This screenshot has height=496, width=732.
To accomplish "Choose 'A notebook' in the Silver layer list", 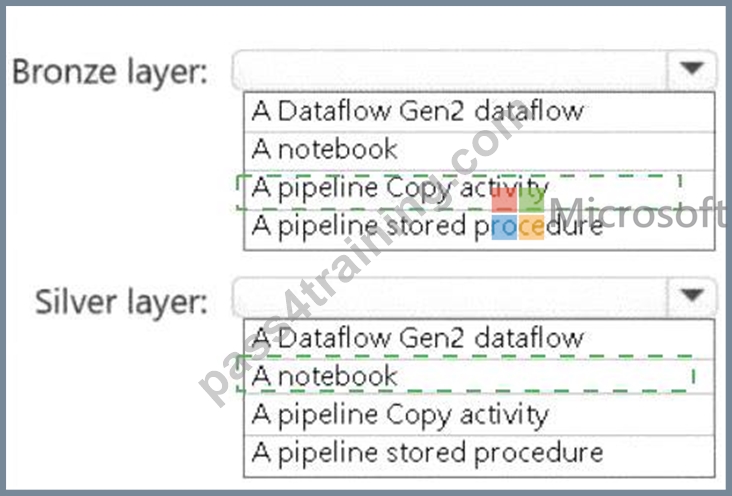I will point(479,377).
